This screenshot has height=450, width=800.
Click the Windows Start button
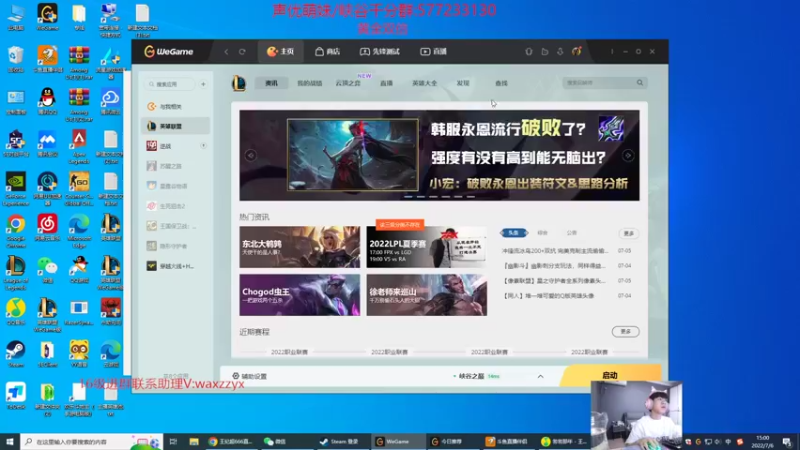click(10, 441)
